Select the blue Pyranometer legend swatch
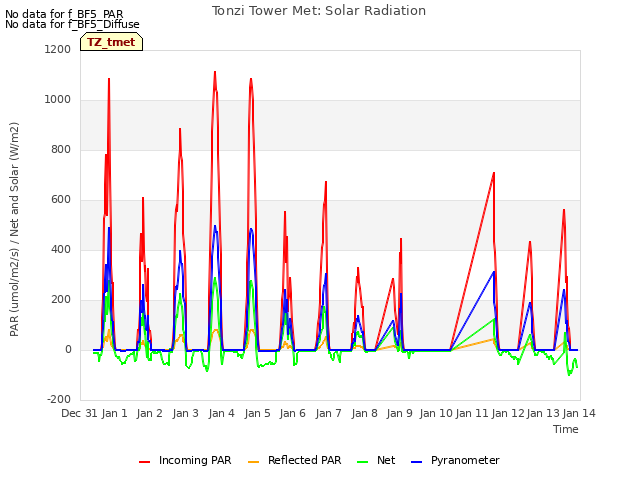640x480 pixels. [x=416, y=462]
